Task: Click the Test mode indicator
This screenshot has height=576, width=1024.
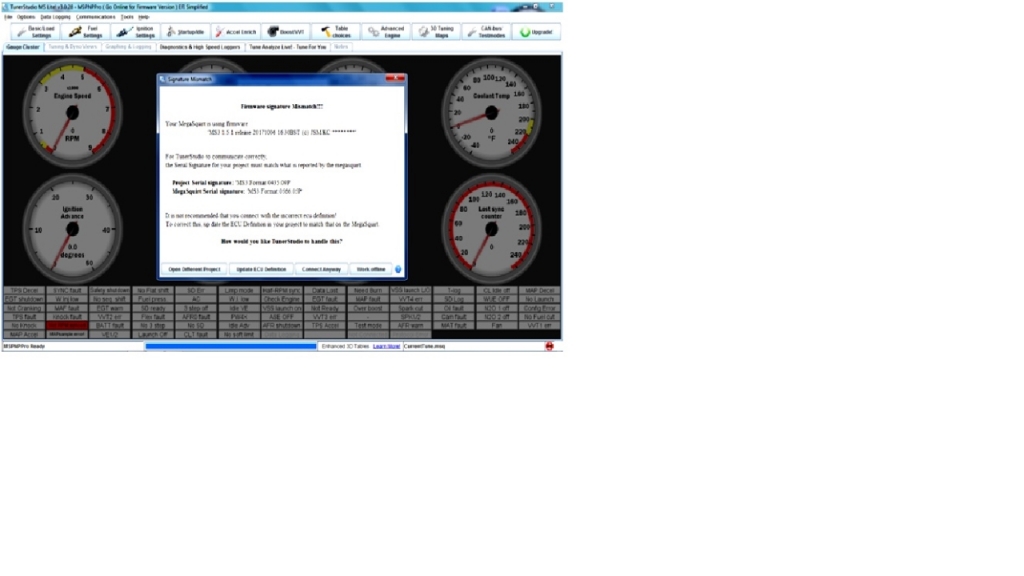Action: point(368,325)
